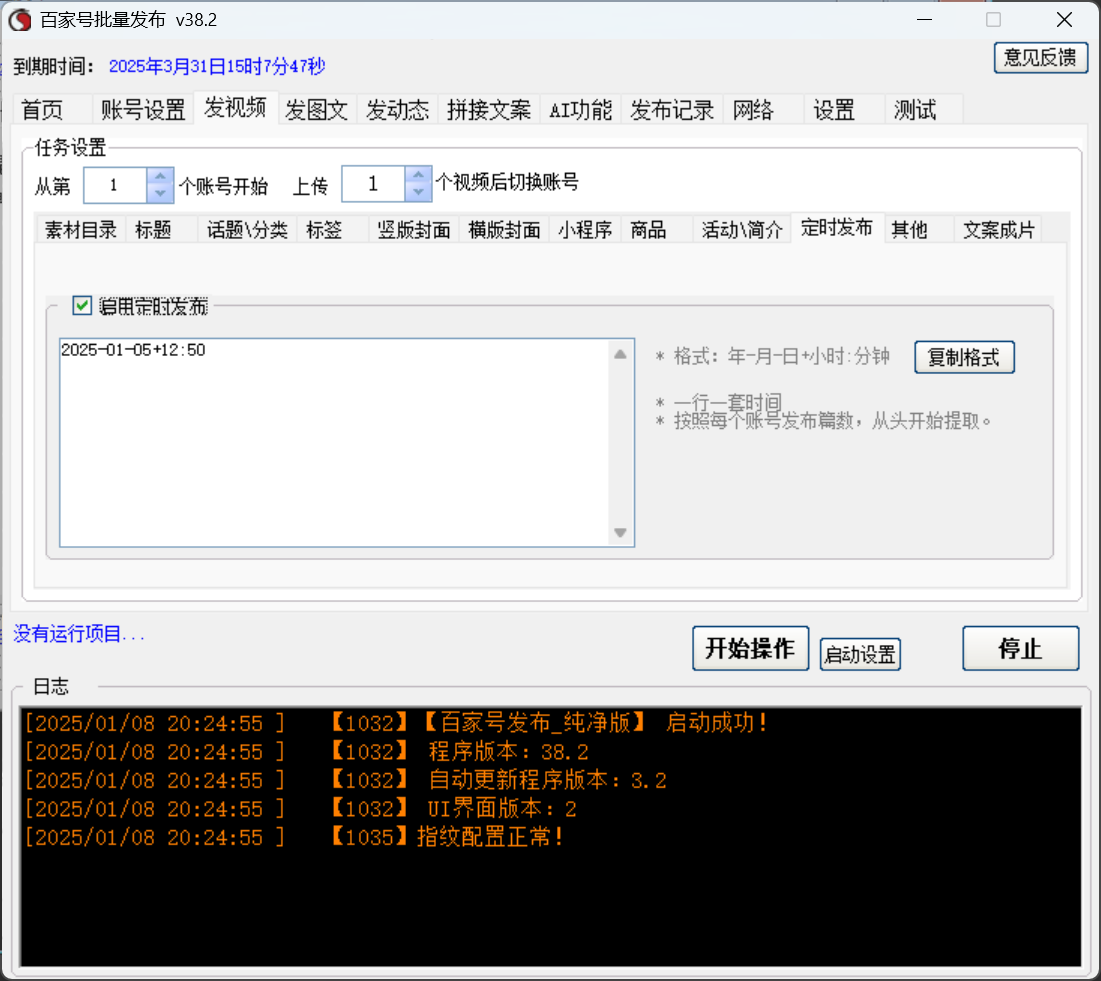Open 启动设置
This screenshot has height=981, width=1101.
(x=860, y=654)
